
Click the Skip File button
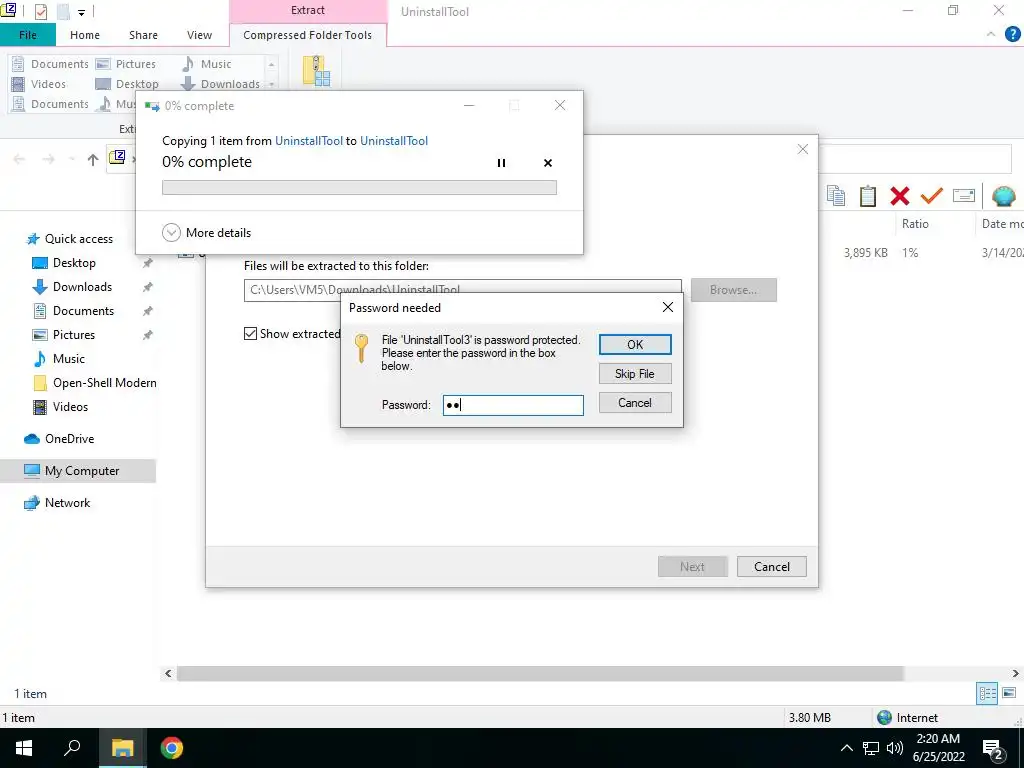click(x=635, y=374)
